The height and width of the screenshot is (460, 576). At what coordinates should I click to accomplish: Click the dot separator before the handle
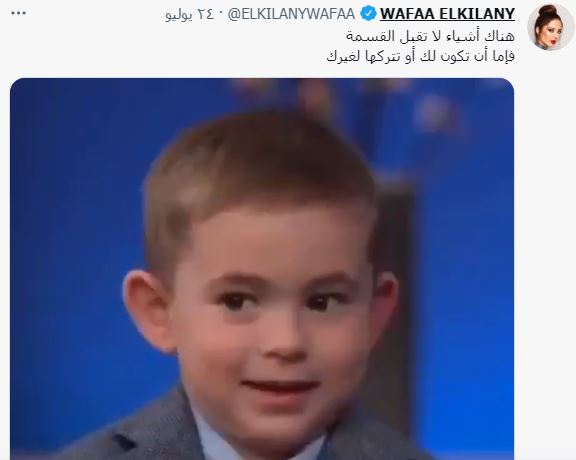[x=221, y=15]
